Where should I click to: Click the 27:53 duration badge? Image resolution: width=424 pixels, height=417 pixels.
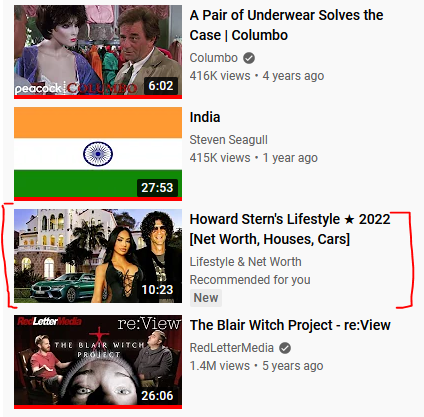157,188
